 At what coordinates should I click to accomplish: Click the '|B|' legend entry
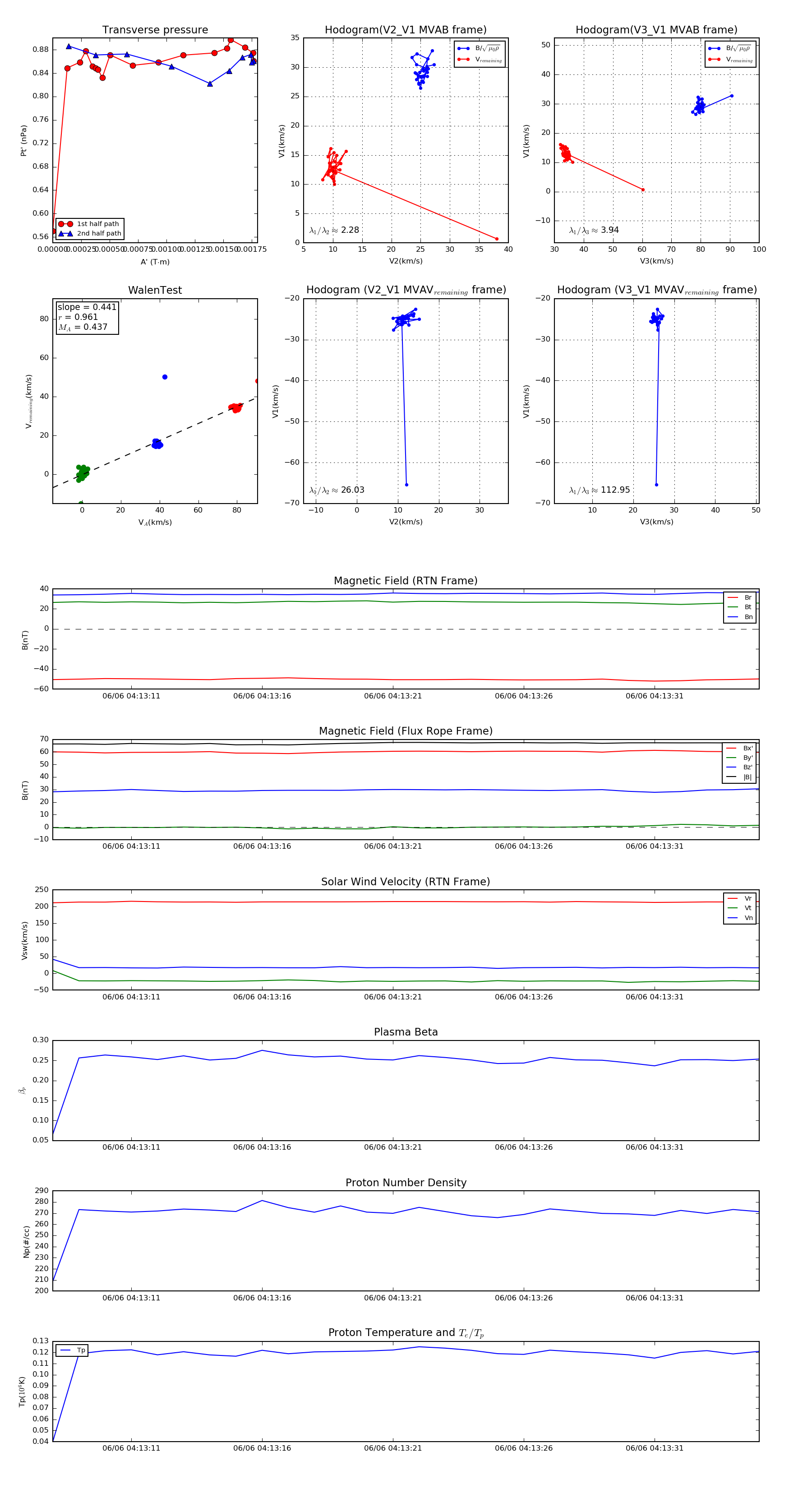740,777
